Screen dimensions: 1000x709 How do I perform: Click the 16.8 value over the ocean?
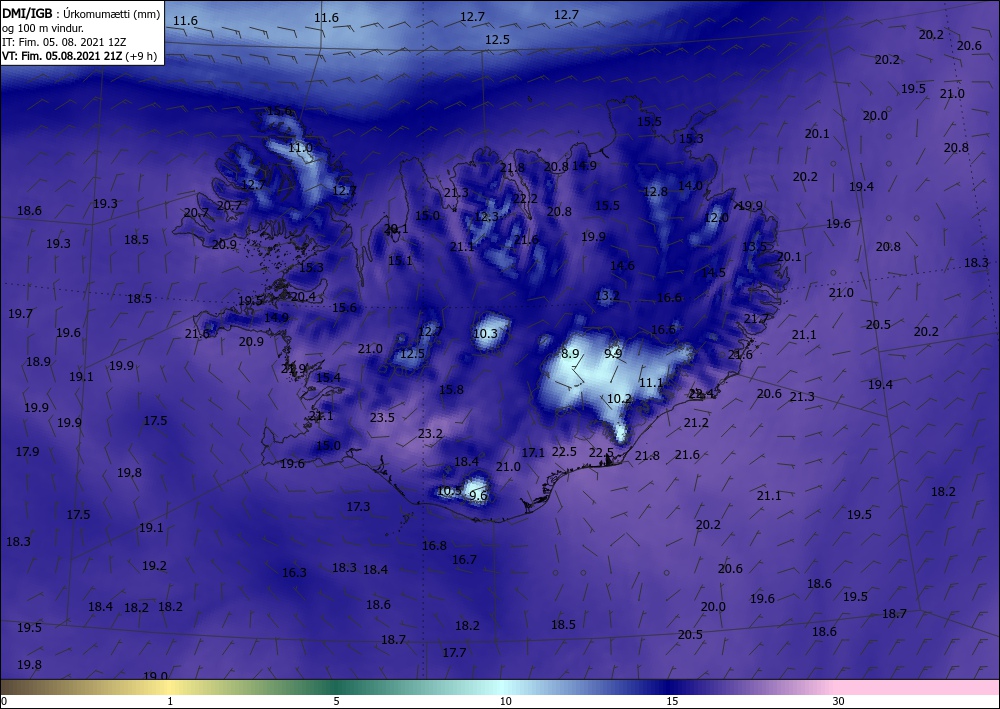pyautogui.click(x=434, y=546)
